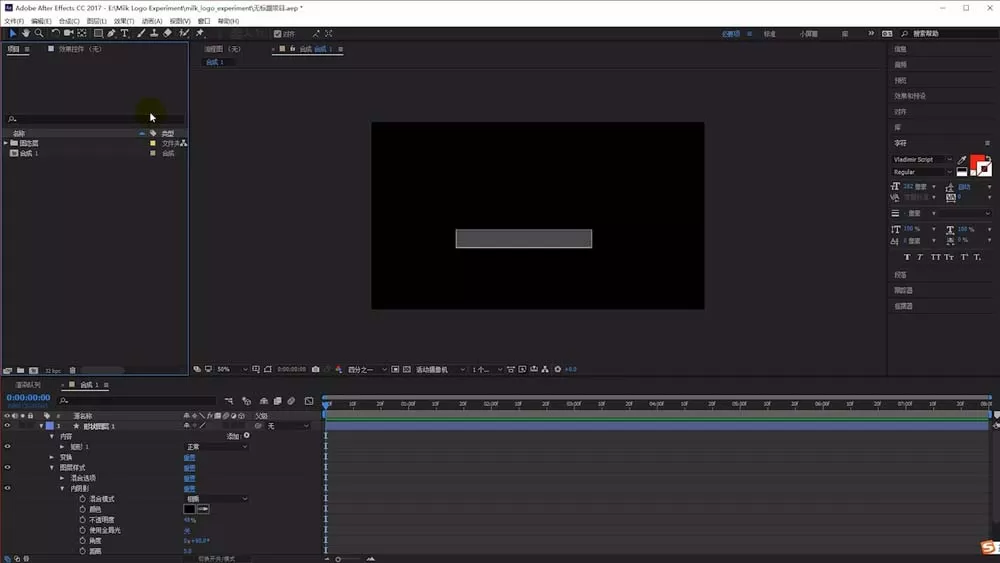Open the 50% magnification dropdown
Image resolution: width=1000 pixels, height=563 pixels.
[x=232, y=369]
